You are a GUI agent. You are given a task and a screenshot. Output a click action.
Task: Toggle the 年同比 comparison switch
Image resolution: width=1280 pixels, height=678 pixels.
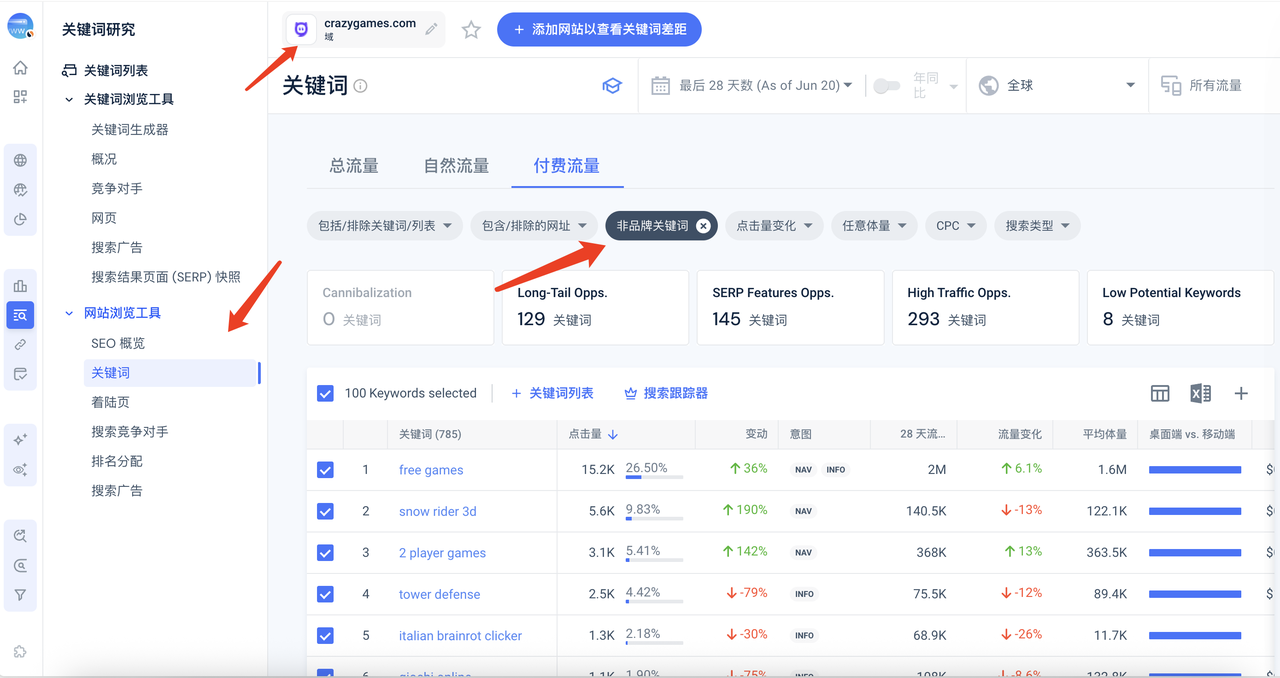pos(886,86)
